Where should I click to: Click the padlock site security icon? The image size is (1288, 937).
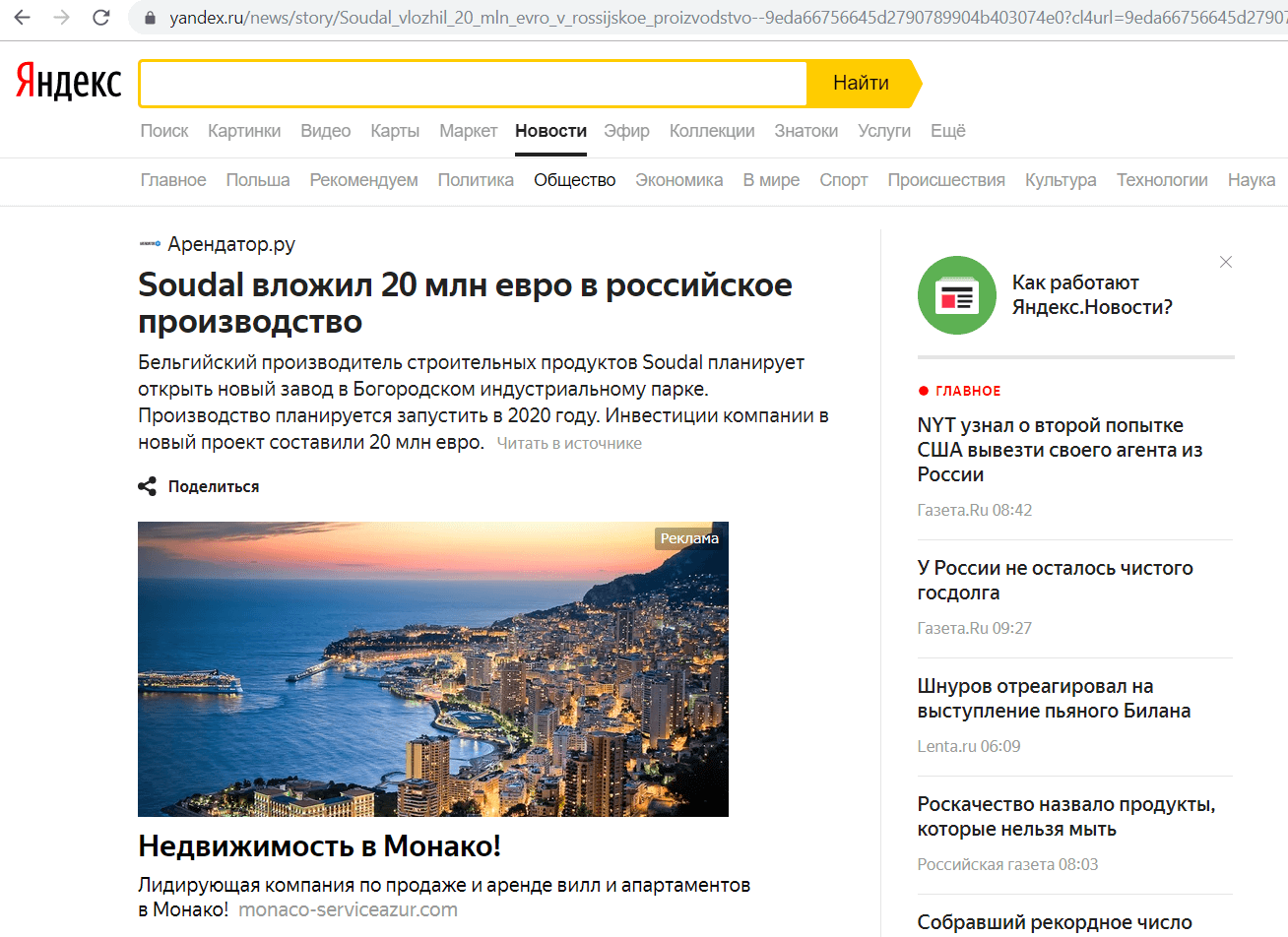point(151,18)
